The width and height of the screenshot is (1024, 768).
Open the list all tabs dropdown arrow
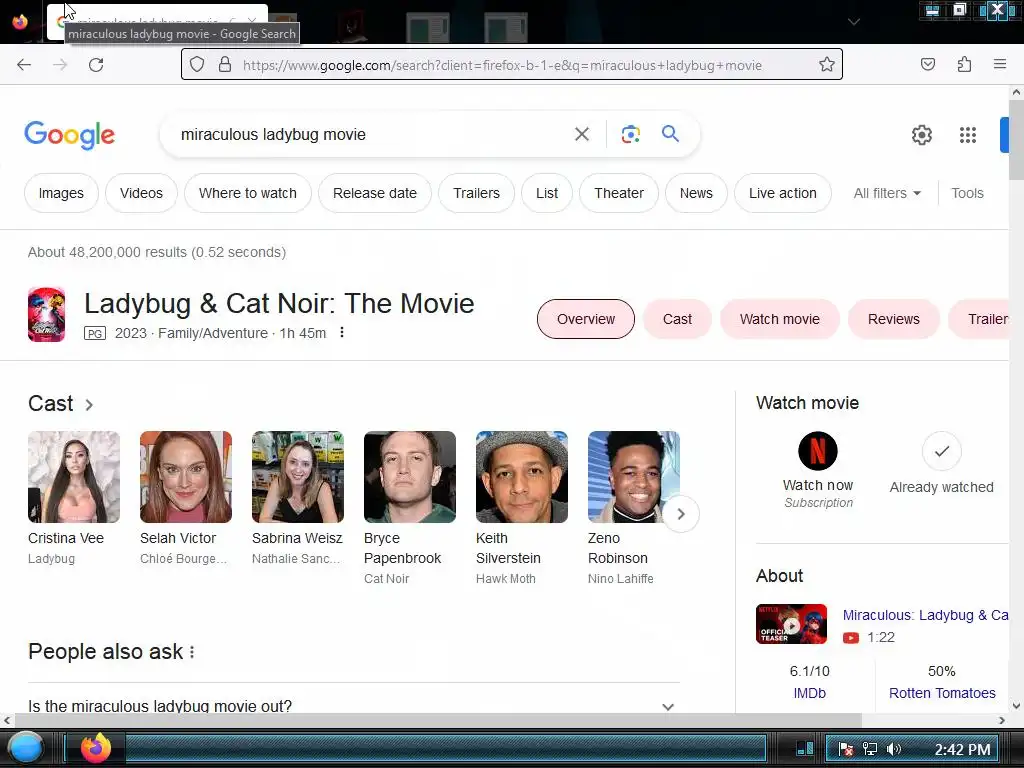coord(854,22)
